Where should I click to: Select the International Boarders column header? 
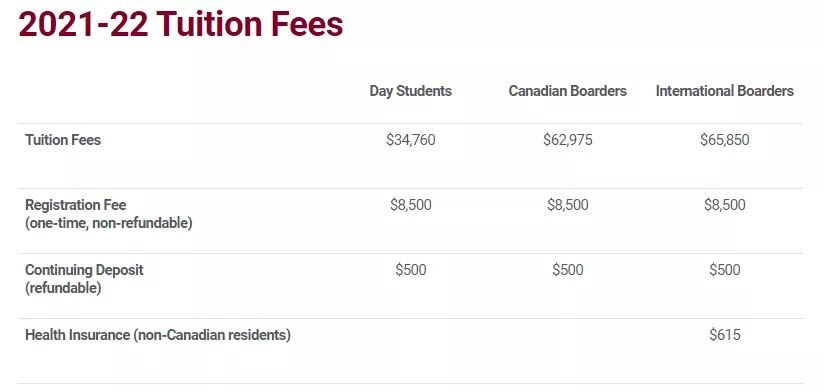(x=725, y=91)
